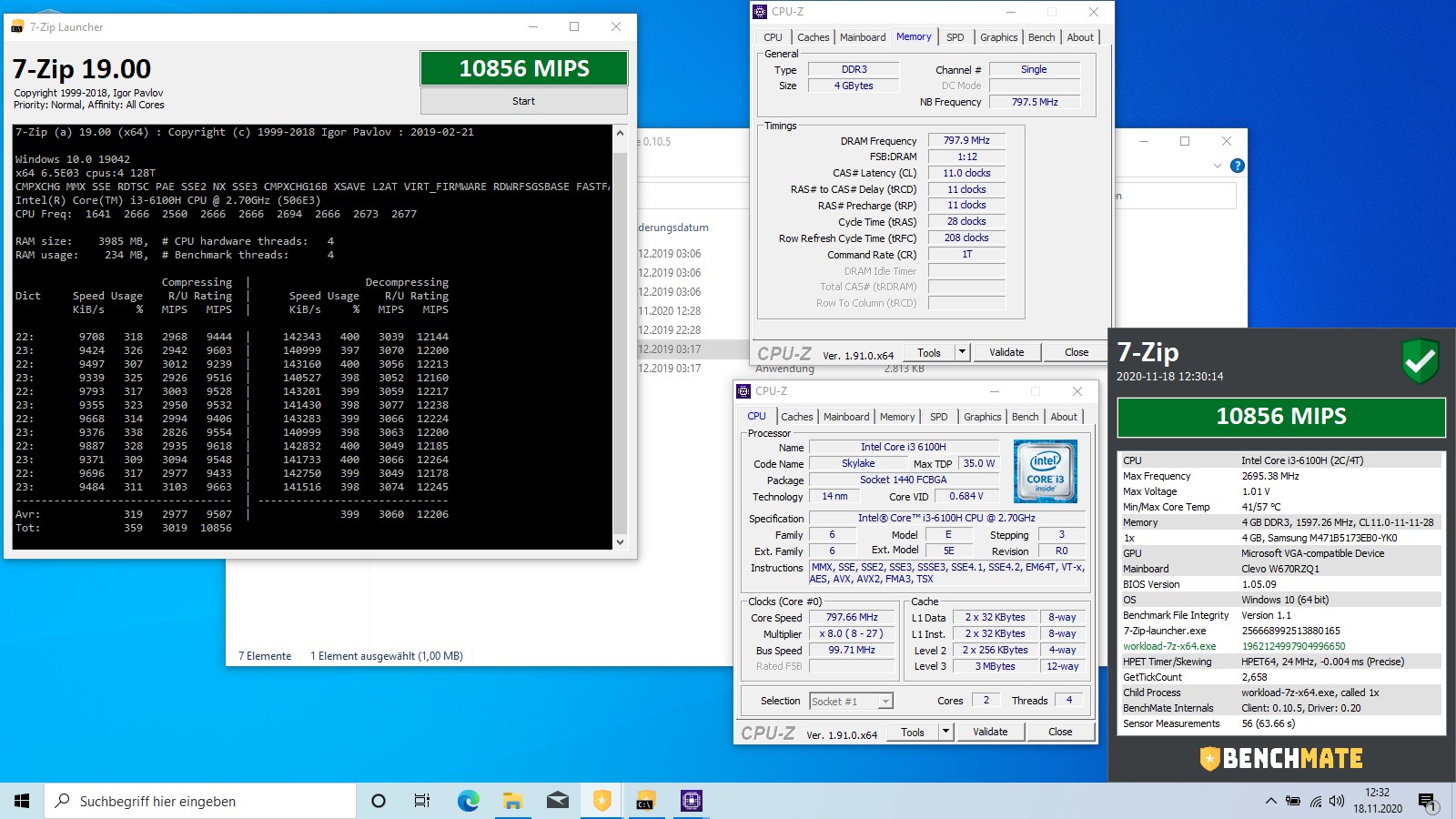Click the Core Speed 797.66 MHz value
This screenshot has height=819, width=1456.
pos(852,617)
